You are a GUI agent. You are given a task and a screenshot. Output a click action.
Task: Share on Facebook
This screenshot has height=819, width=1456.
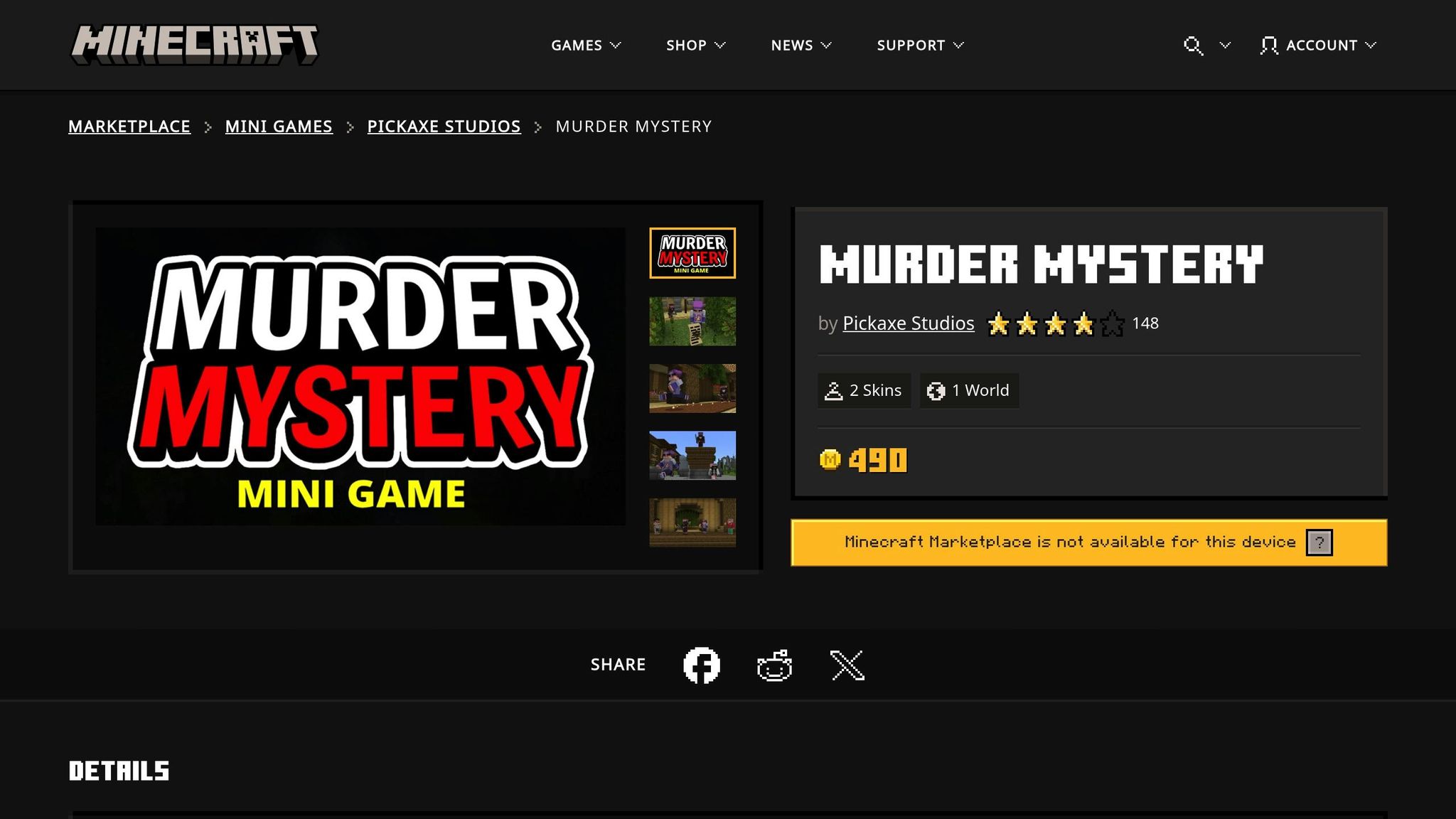click(702, 665)
